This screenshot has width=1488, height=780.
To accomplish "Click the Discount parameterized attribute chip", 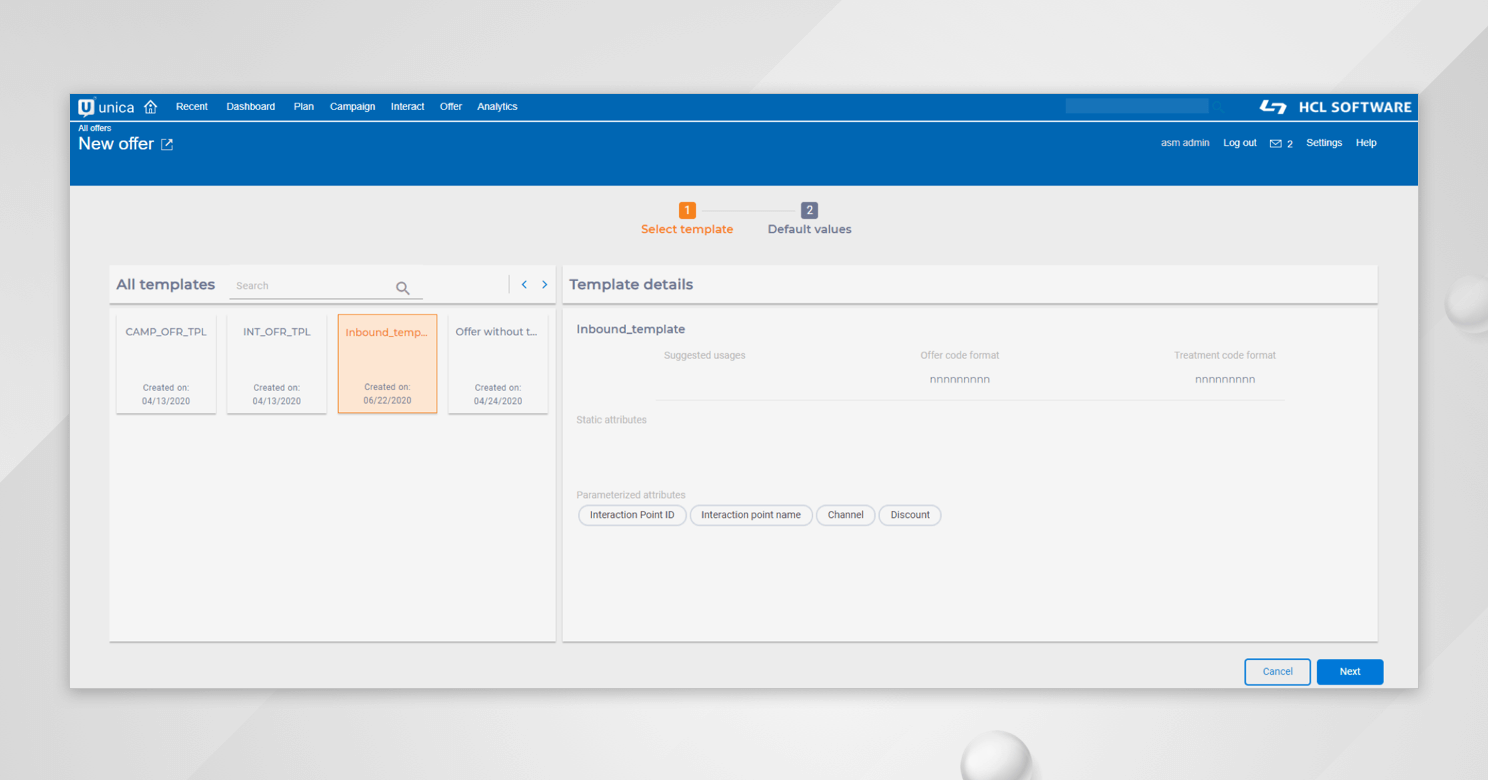I will (x=909, y=515).
